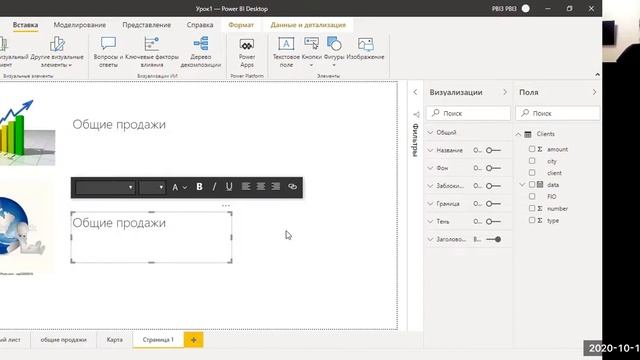Open font family dropdown in text toolbar
Screen dimensions: 640x360
pos(105,187)
